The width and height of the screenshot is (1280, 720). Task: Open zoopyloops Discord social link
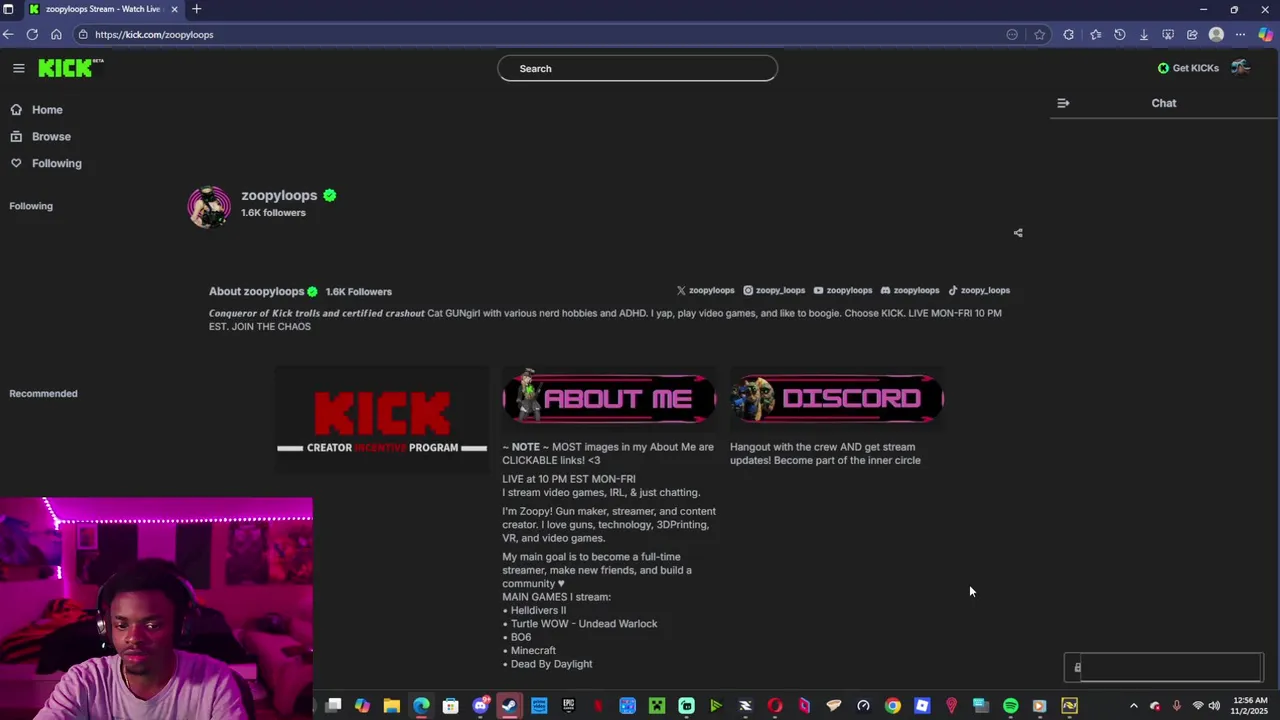pyautogui.click(x=910, y=290)
